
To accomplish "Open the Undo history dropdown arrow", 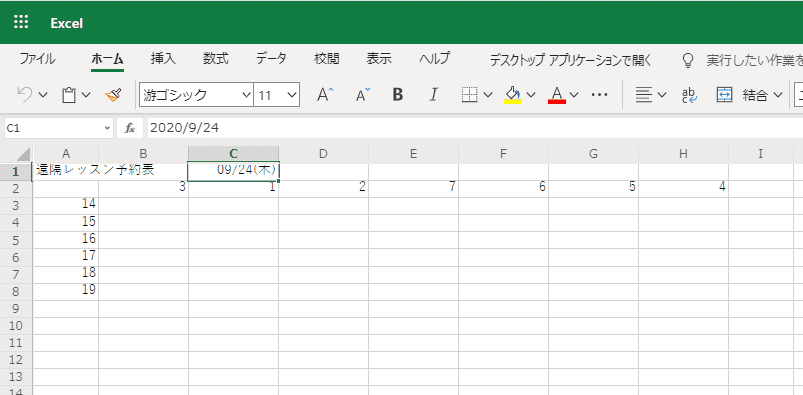I will [x=43, y=95].
